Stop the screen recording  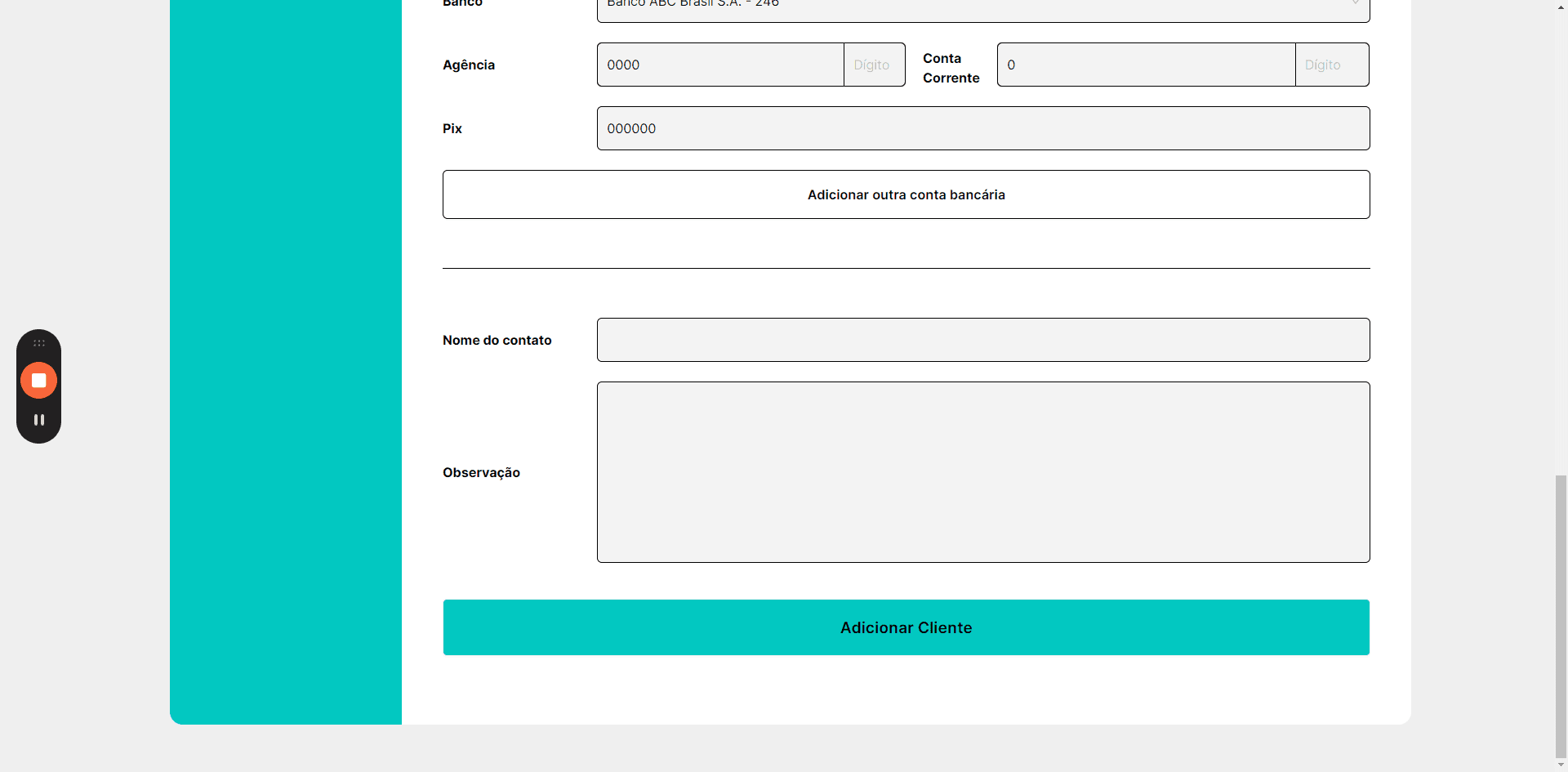(x=38, y=381)
